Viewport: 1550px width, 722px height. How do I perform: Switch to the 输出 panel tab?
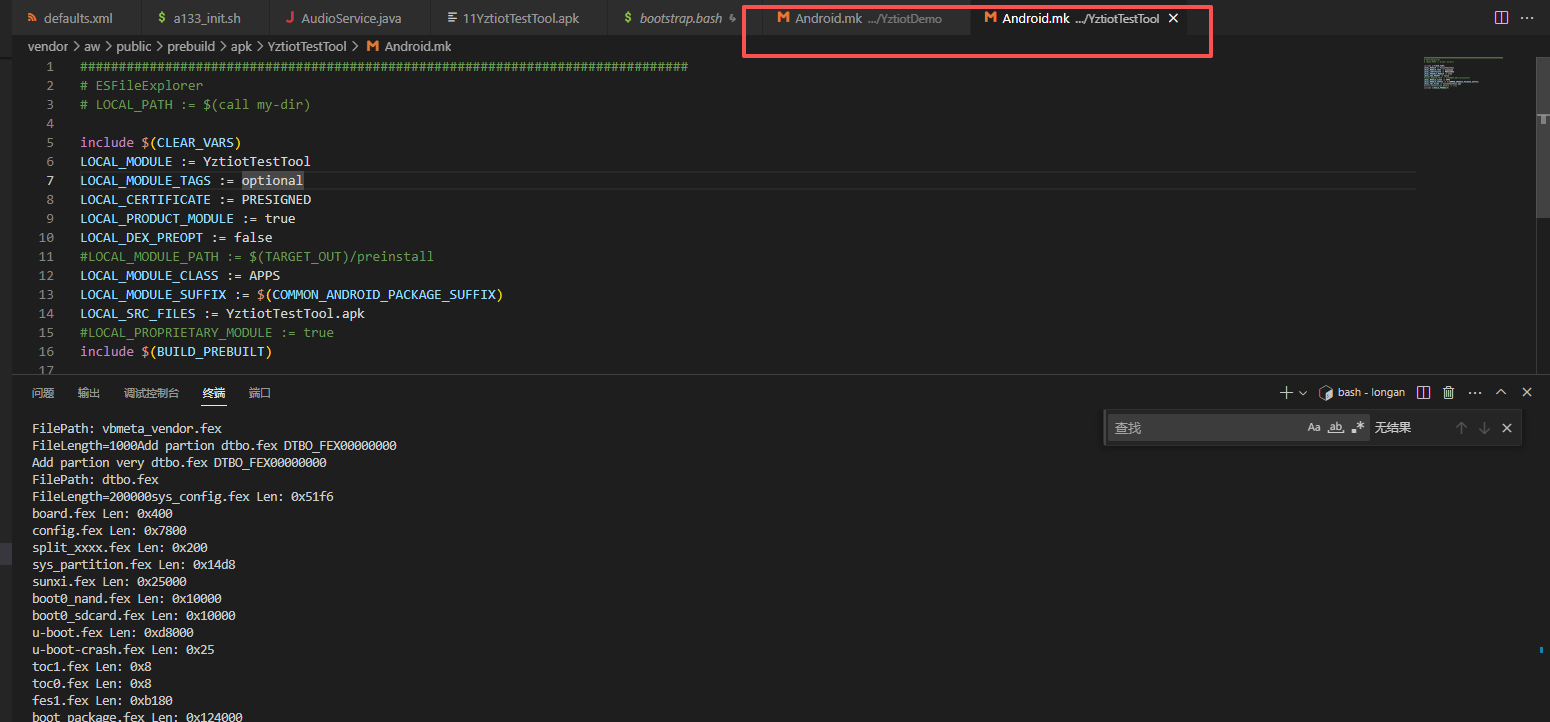point(89,393)
